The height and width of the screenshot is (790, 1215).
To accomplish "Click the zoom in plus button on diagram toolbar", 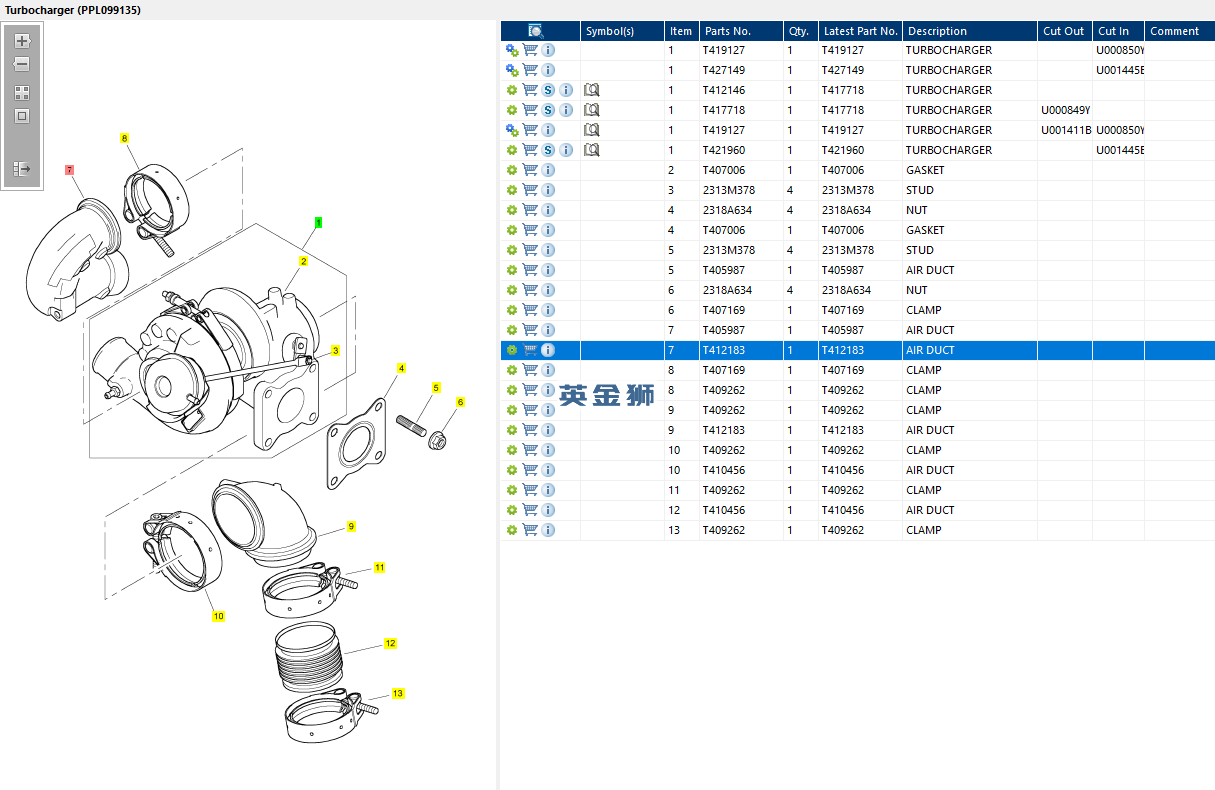I will (x=22, y=41).
